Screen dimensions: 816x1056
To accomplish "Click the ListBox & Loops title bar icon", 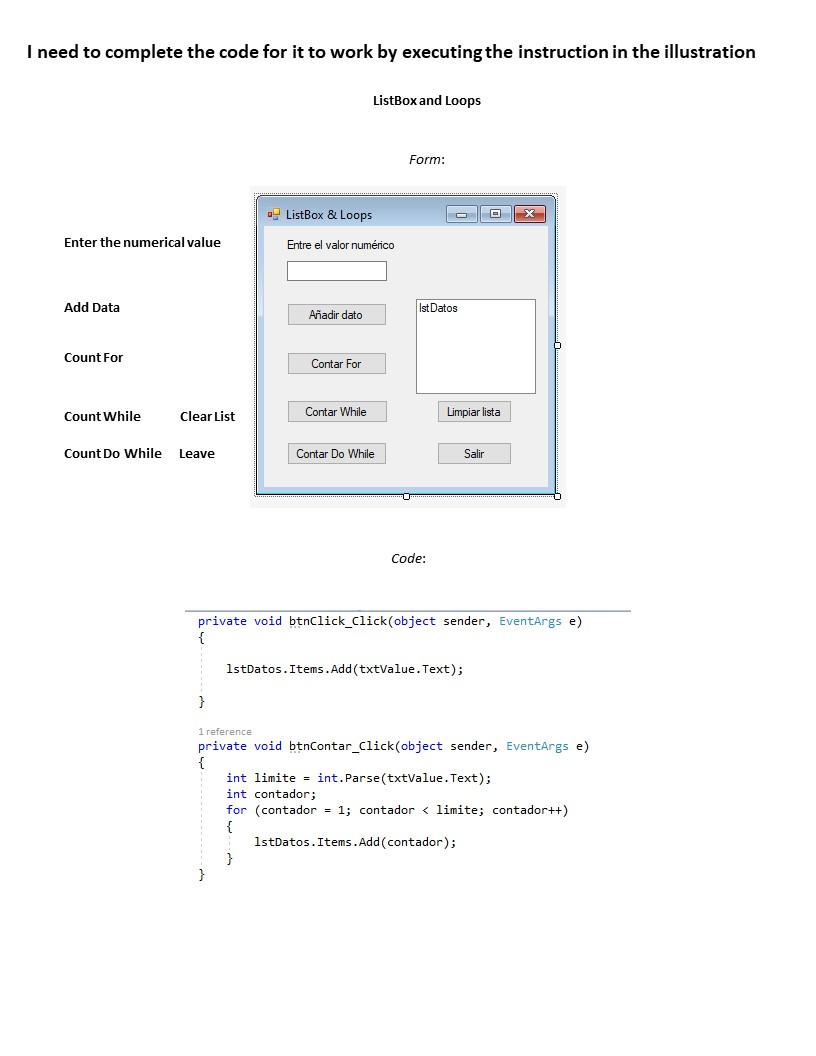I will point(272,213).
